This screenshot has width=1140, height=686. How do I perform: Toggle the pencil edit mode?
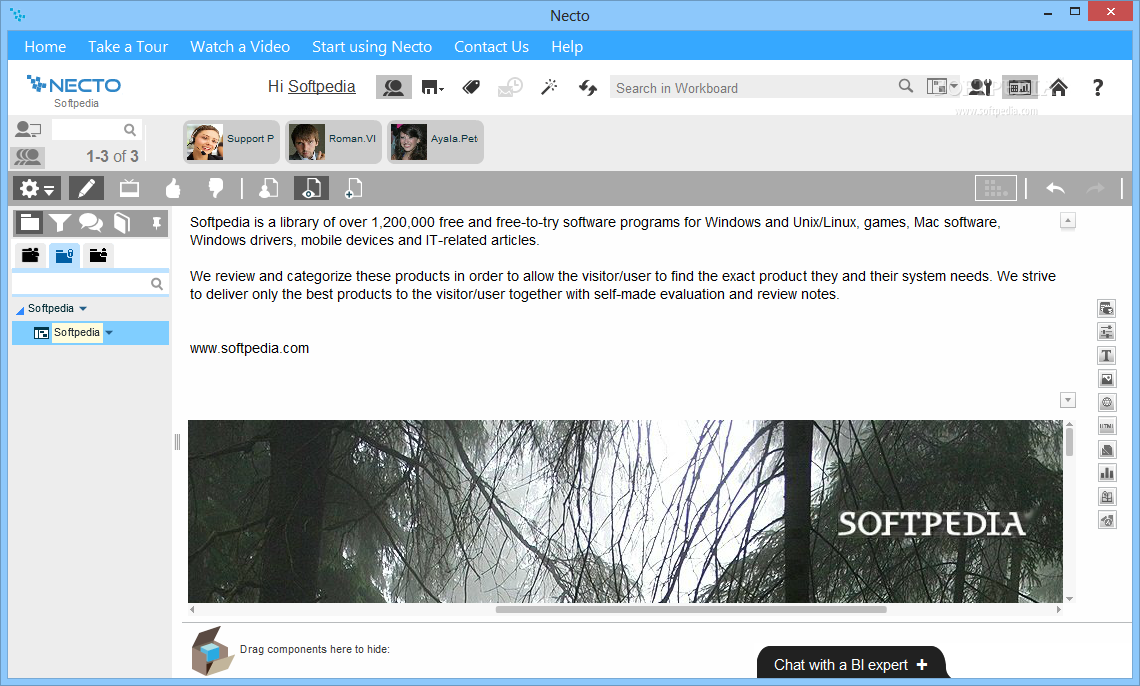87,189
